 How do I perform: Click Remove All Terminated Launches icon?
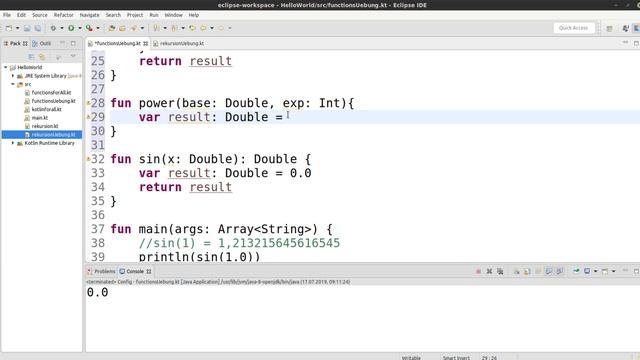click(x=500, y=271)
